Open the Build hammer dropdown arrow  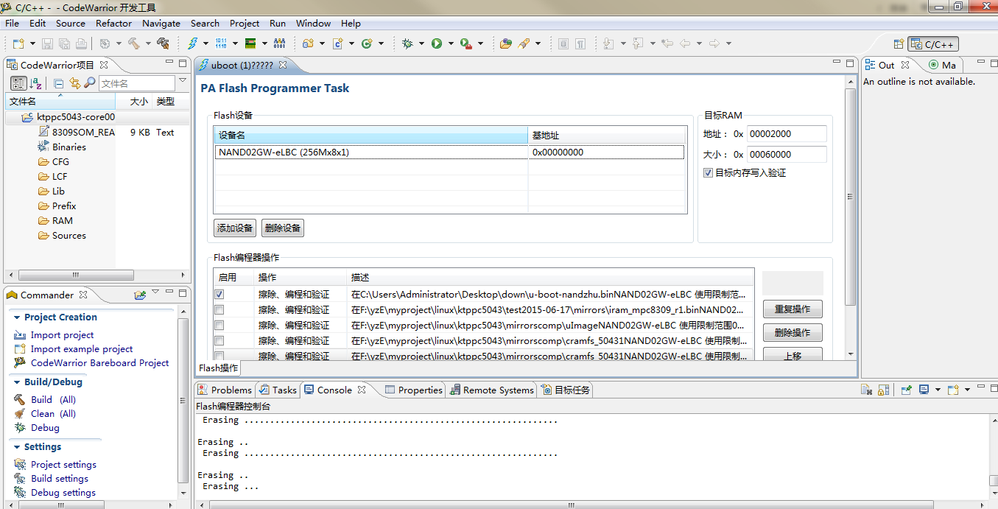click(148, 44)
